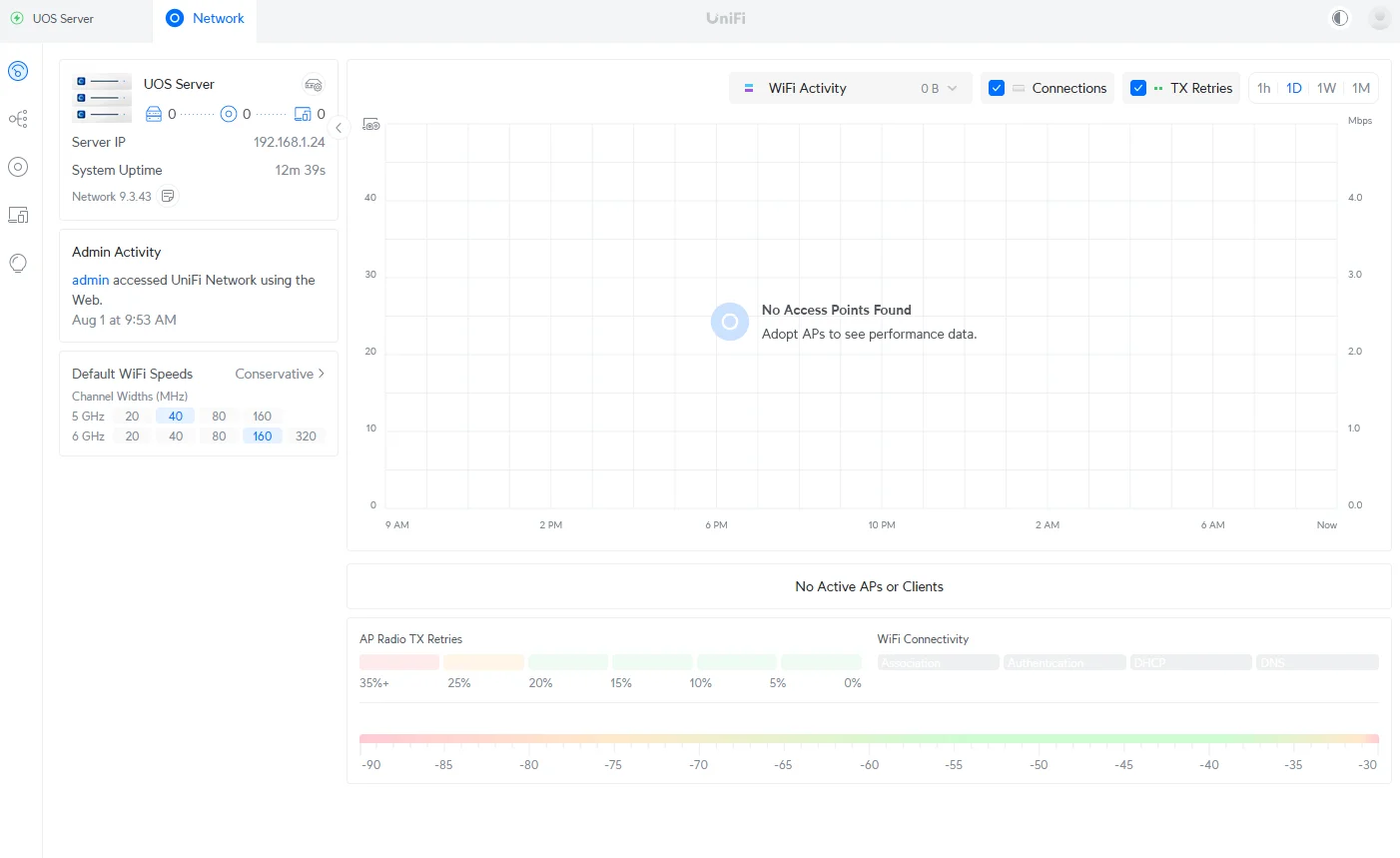Select 40 MHz width for 6 GHz
Screen dimensions: 1400x858
176,436
